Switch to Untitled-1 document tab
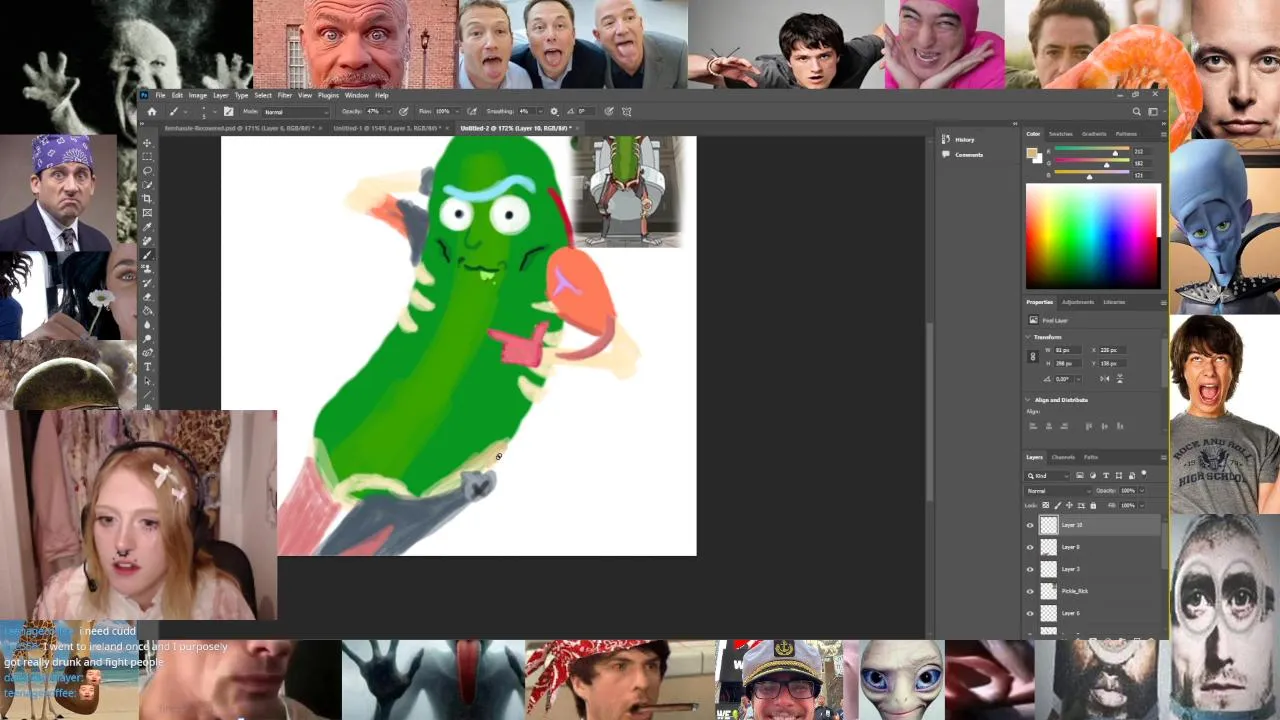The width and height of the screenshot is (1280, 720). [386, 128]
